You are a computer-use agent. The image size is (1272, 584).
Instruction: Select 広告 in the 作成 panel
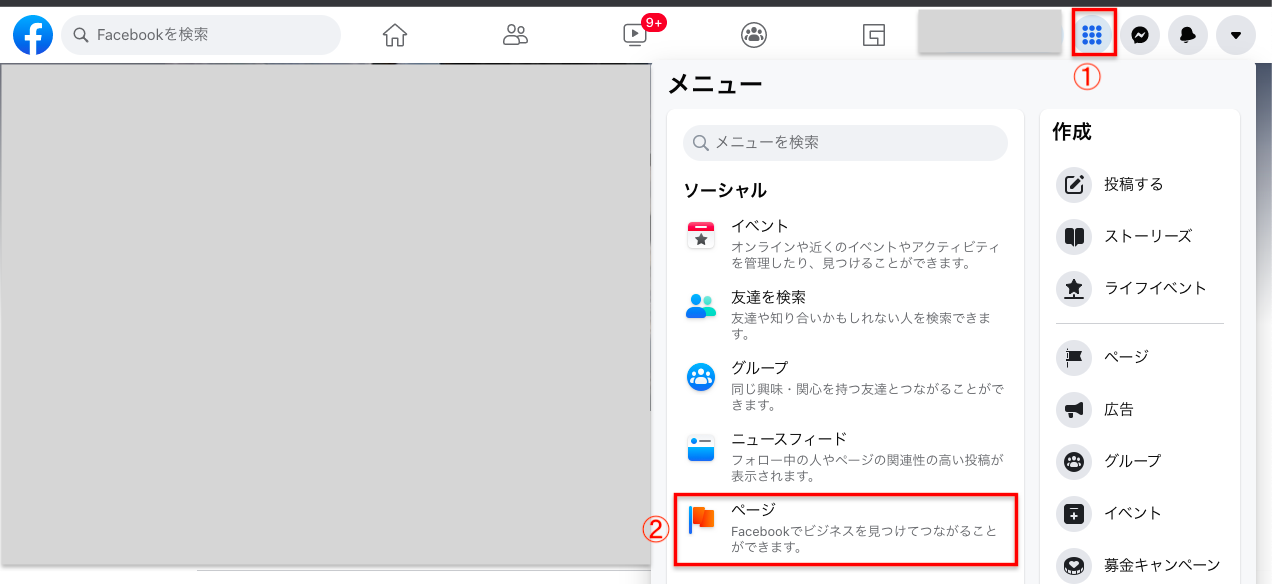[1140, 409]
